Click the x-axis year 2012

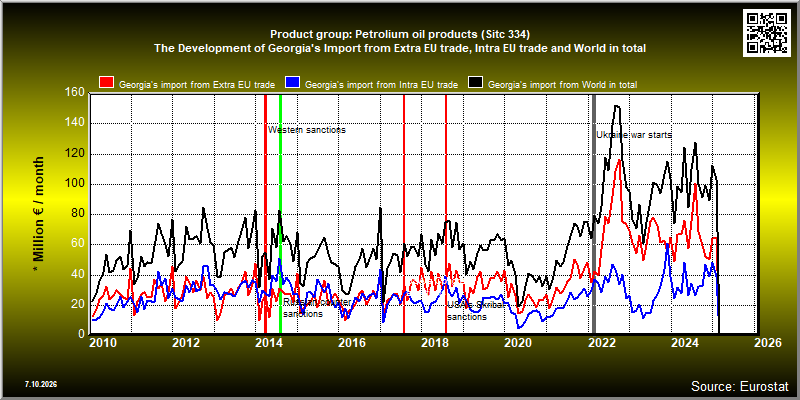click(x=186, y=343)
